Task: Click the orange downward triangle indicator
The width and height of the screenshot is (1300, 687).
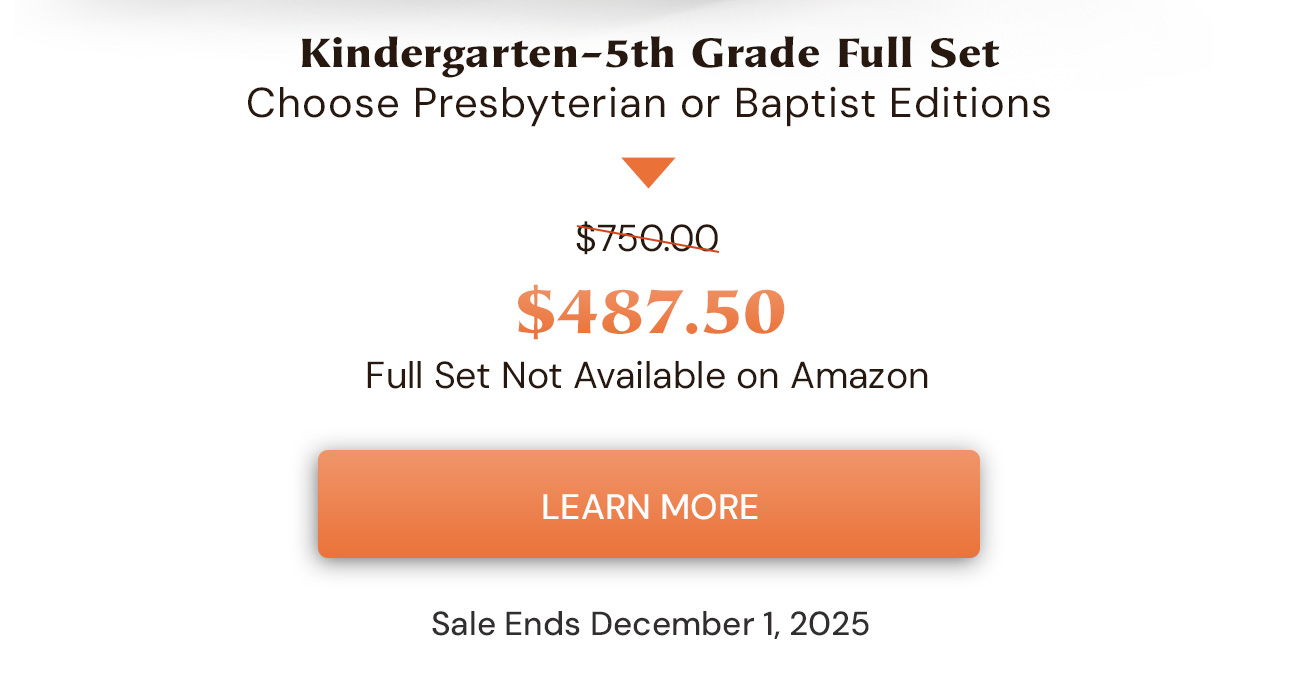Action: [x=648, y=170]
